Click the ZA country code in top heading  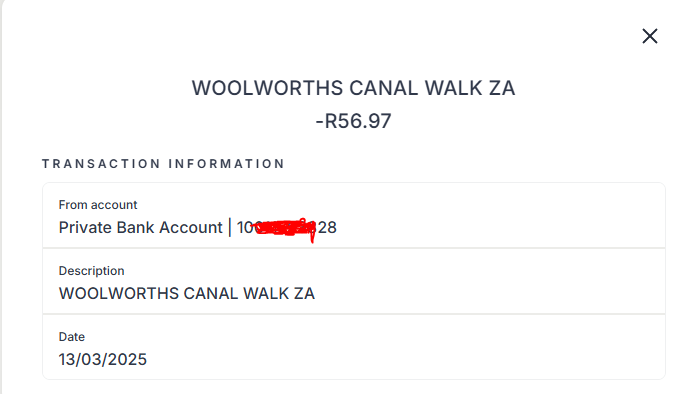tap(502, 88)
